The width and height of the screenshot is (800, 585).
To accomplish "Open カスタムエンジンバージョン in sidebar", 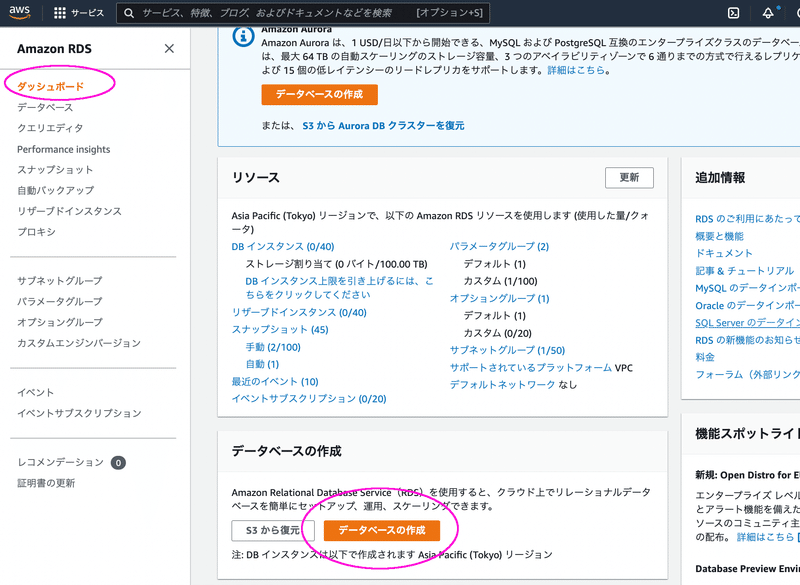I will [x=79, y=343].
